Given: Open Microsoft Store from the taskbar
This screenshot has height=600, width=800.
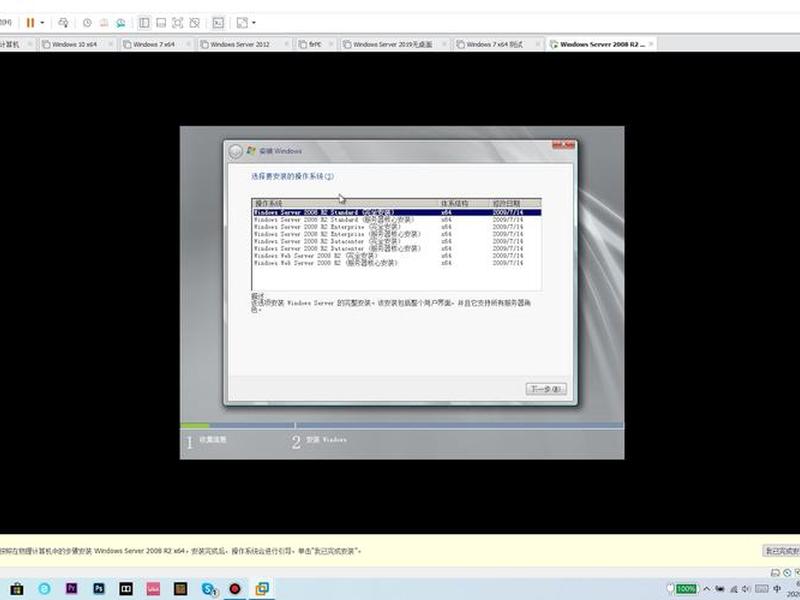Looking at the screenshot, I should (x=17, y=589).
